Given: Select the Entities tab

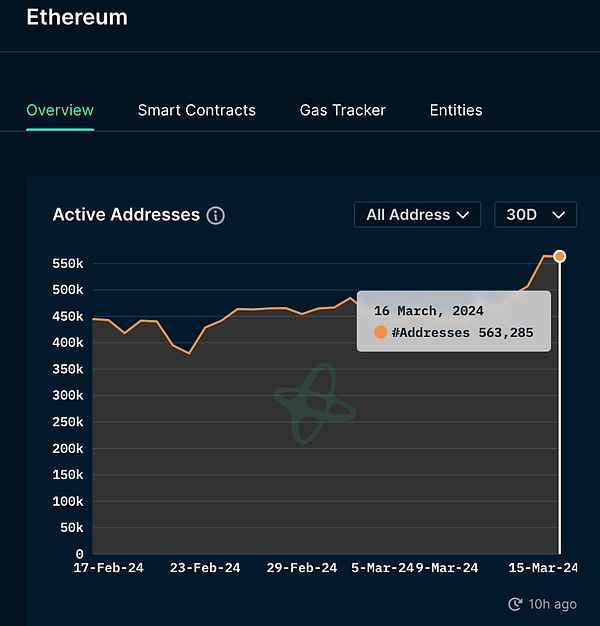Looking at the screenshot, I should [456, 110].
